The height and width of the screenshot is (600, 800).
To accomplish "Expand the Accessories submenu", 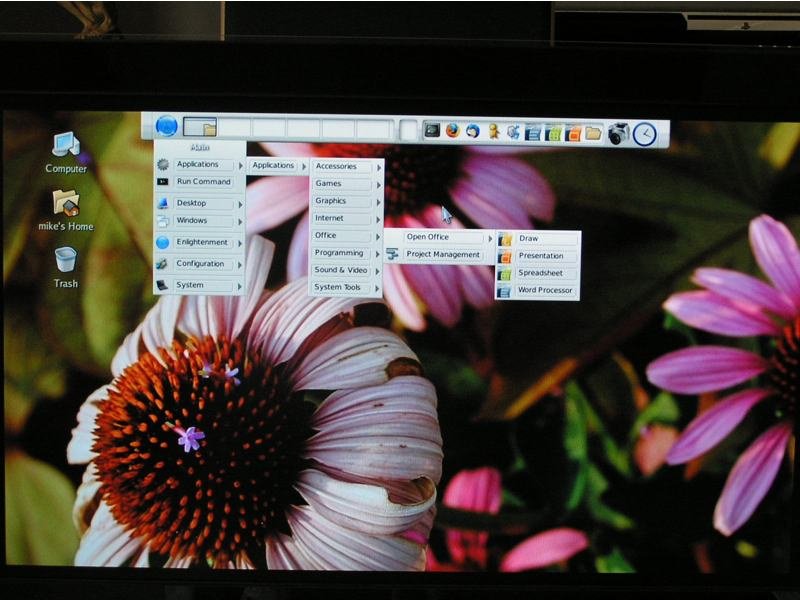I will point(346,167).
